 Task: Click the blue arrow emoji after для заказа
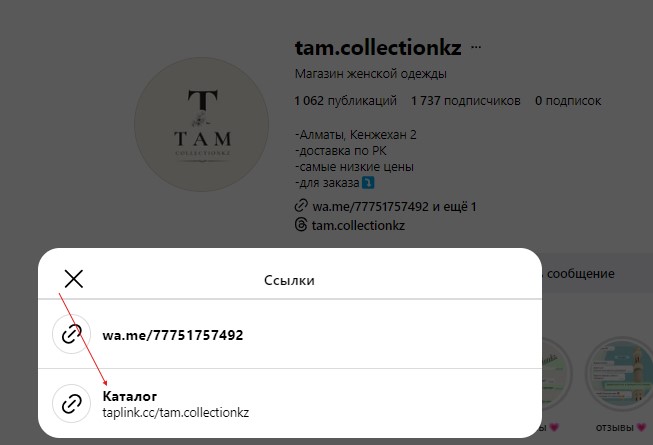pos(369,183)
